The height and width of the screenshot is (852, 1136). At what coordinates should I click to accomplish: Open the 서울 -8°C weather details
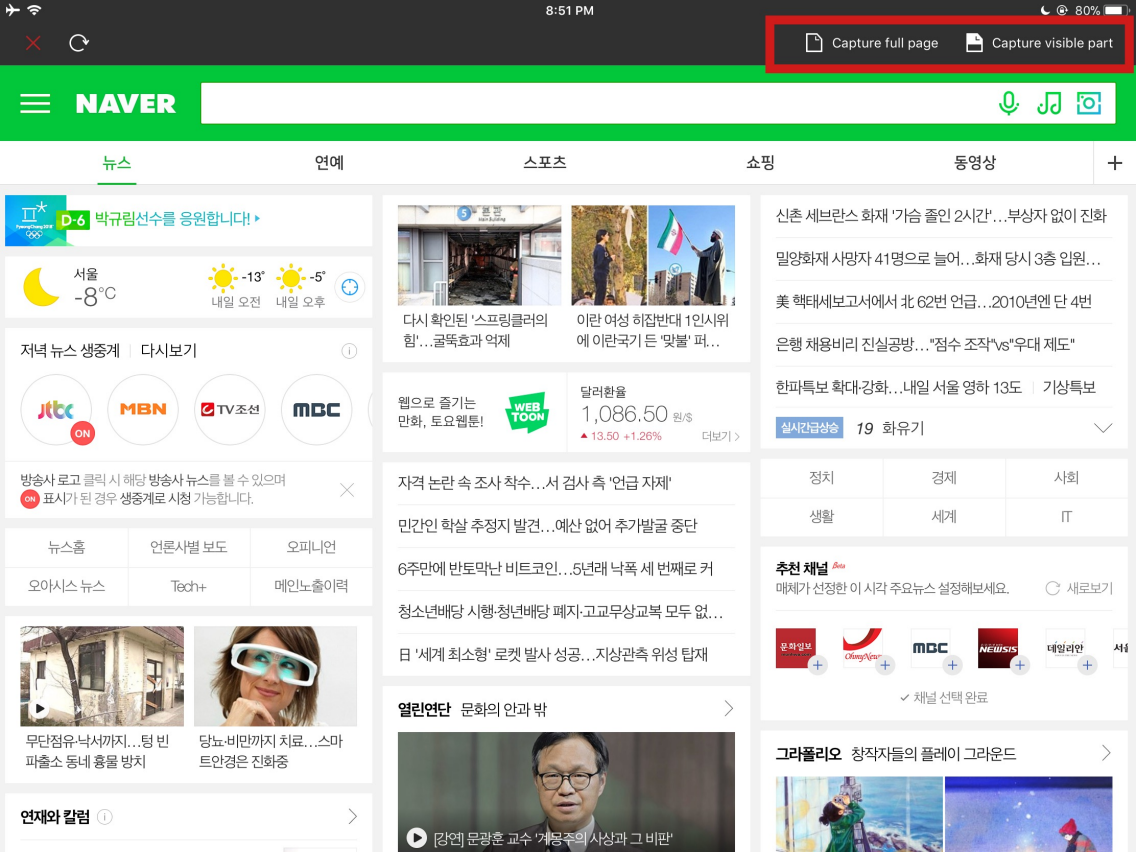[x=70, y=287]
